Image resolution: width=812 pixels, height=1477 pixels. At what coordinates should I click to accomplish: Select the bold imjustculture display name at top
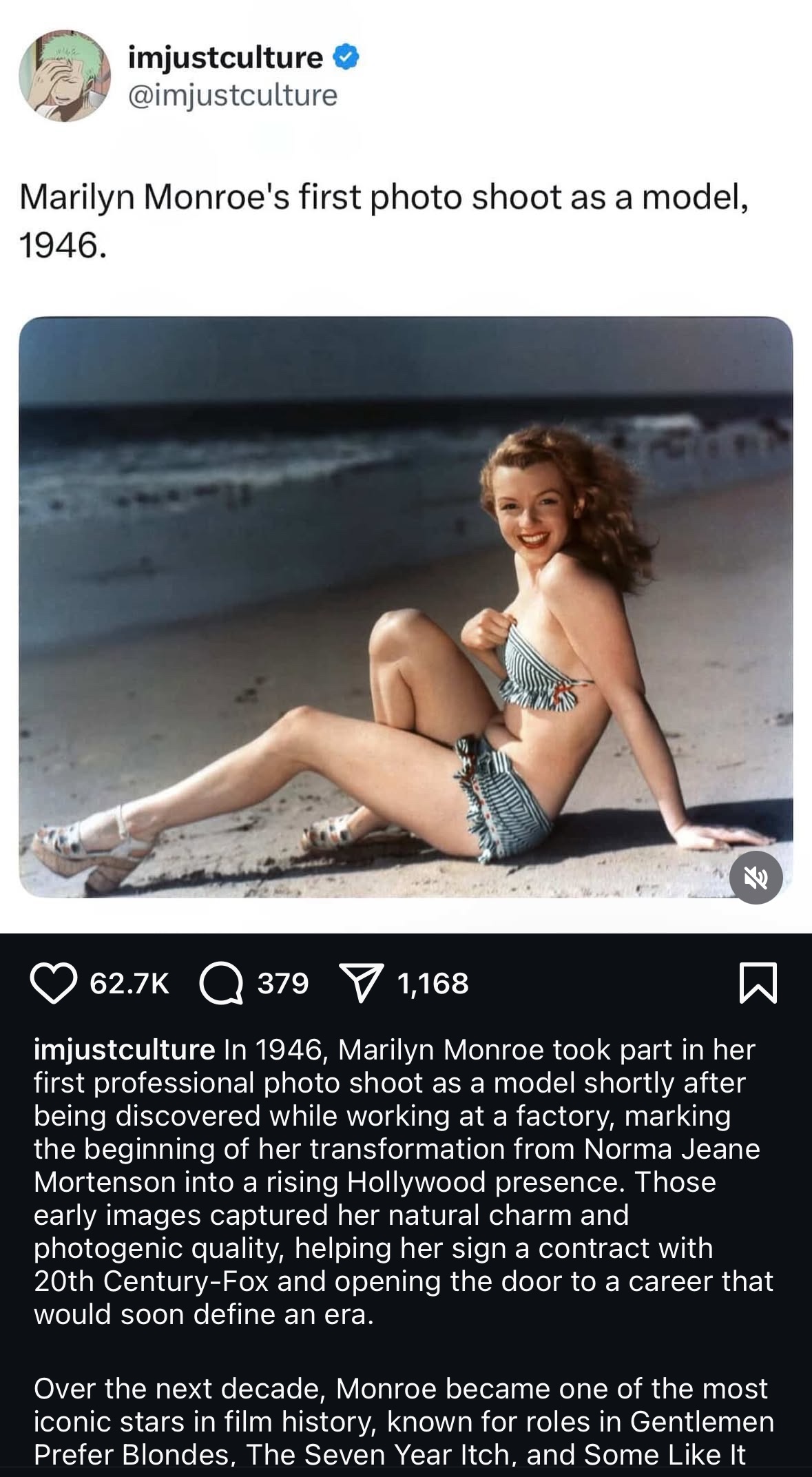pyautogui.click(x=226, y=58)
